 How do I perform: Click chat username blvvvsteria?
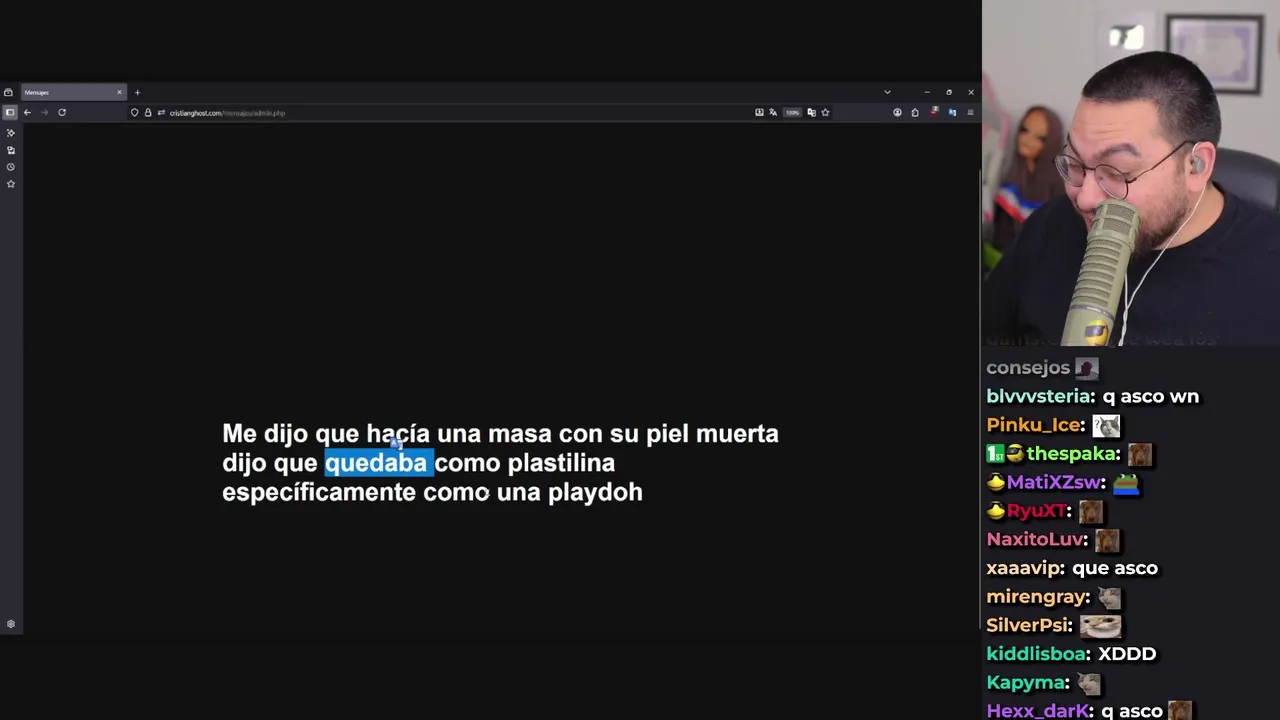coord(1040,396)
